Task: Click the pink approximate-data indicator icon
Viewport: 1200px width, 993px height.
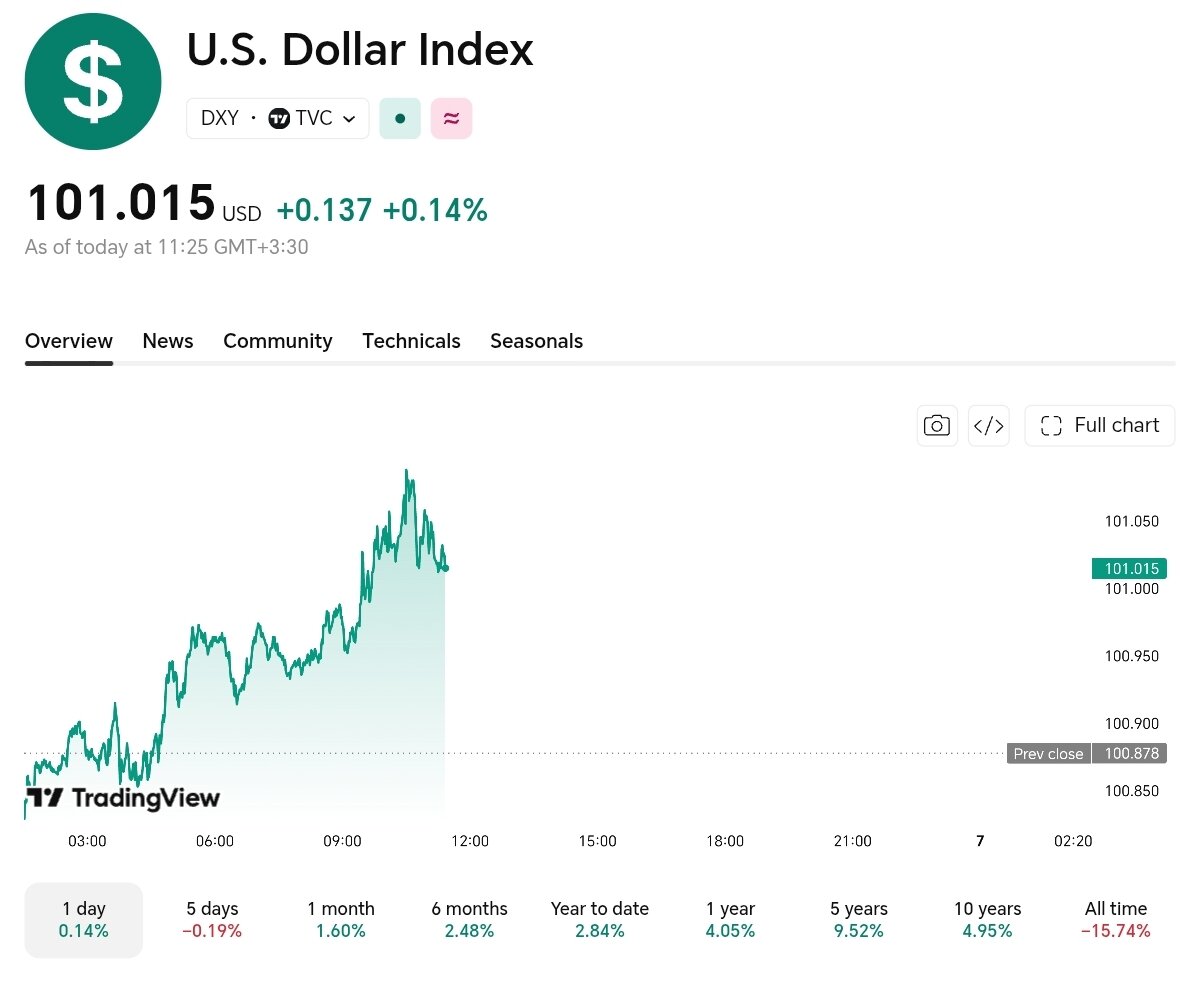Action: (x=451, y=118)
